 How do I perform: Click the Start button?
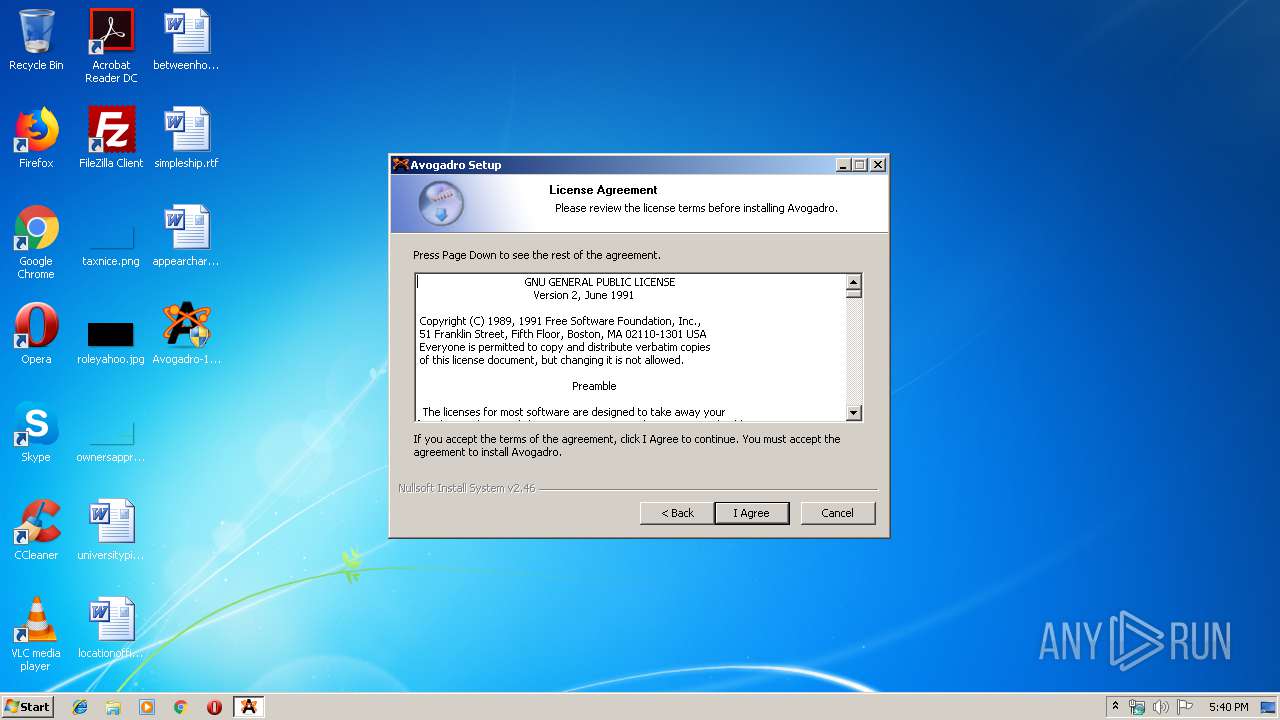pyautogui.click(x=27, y=707)
